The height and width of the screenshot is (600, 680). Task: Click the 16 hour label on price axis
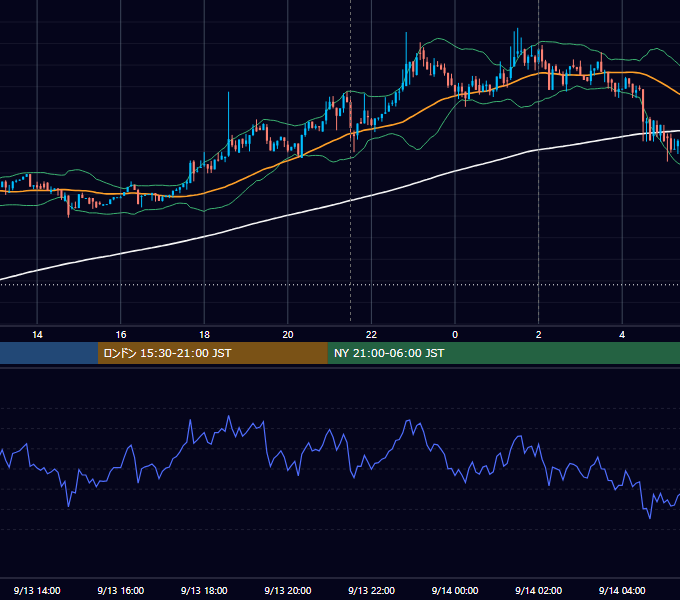[x=121, y=335]
